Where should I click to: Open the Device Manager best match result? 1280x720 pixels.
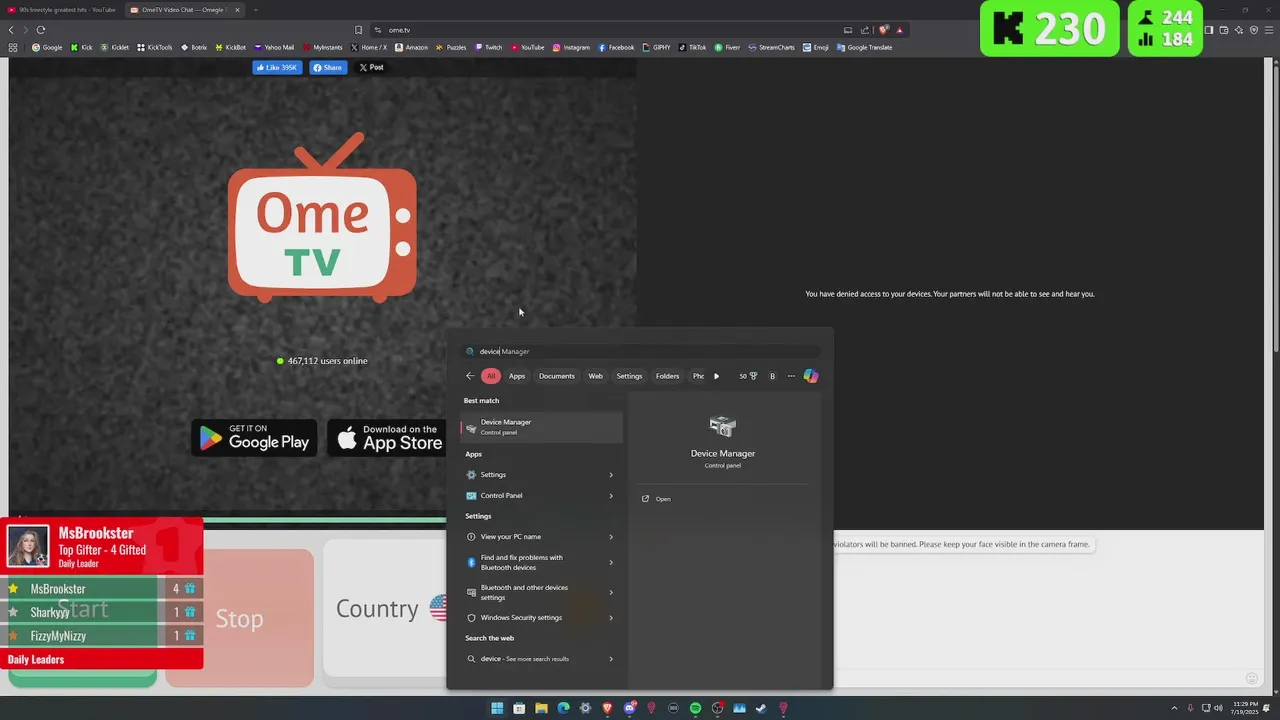(541, 427)
